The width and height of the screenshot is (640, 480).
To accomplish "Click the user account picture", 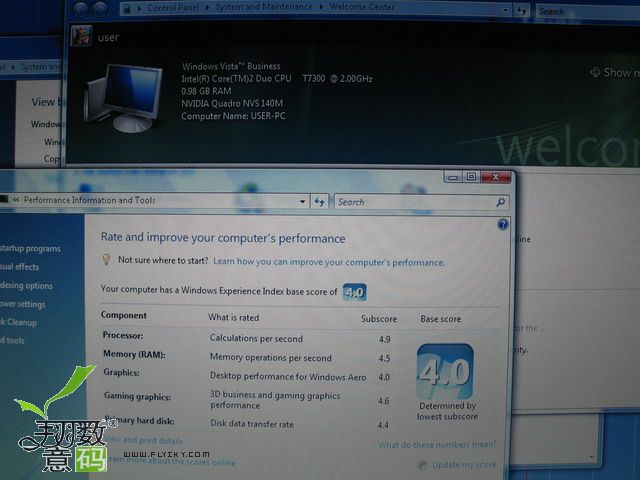I will 81,36.
